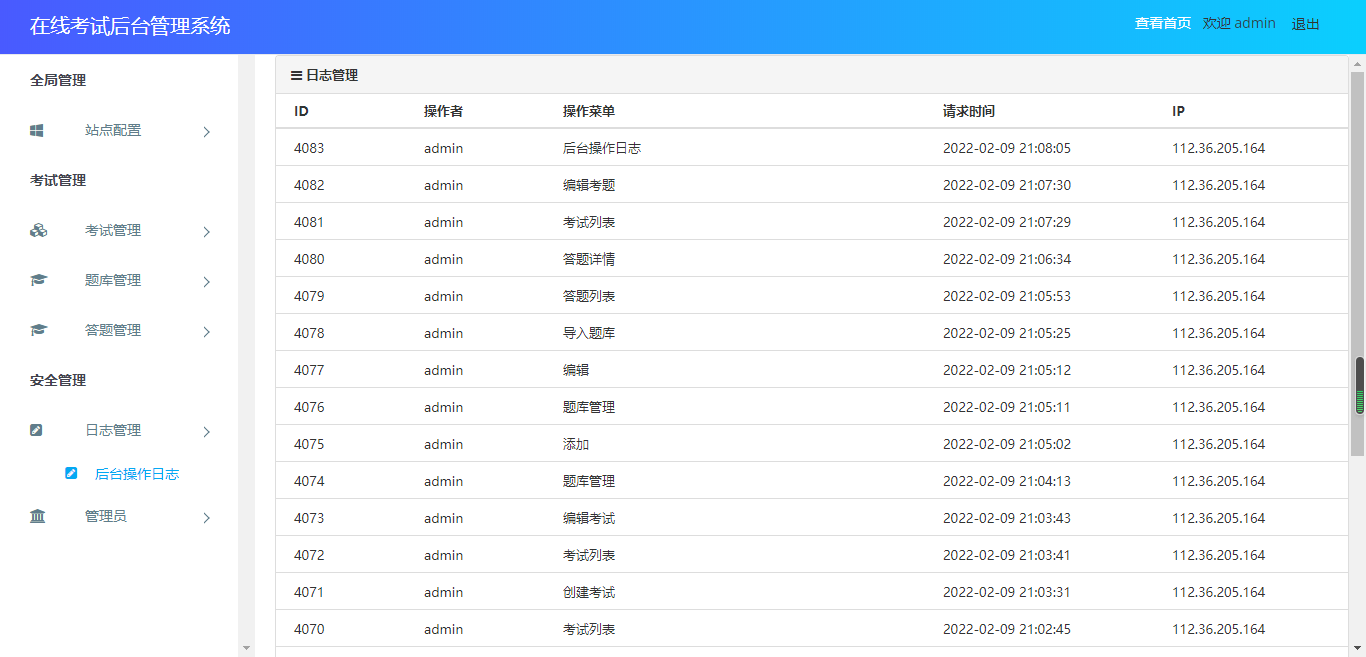Open the 后台操作日志 submenu item
This screenshot has width=1366, height=657.
point(136,474)
